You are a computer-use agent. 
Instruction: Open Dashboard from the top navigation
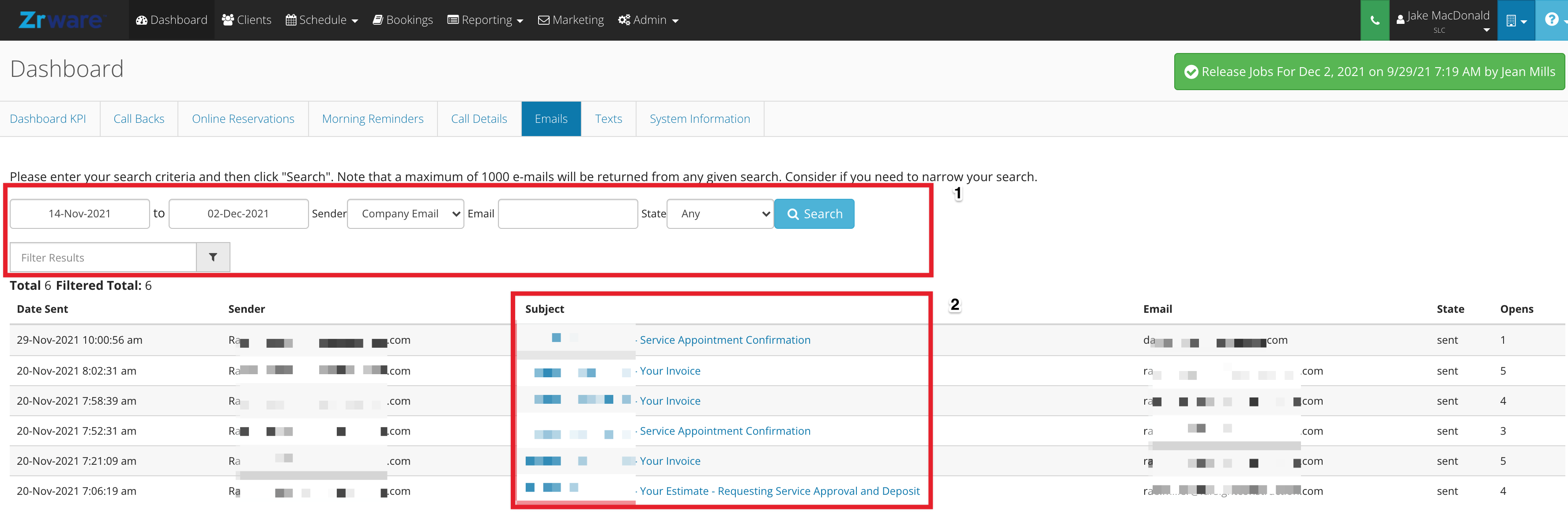click(172, 20)
